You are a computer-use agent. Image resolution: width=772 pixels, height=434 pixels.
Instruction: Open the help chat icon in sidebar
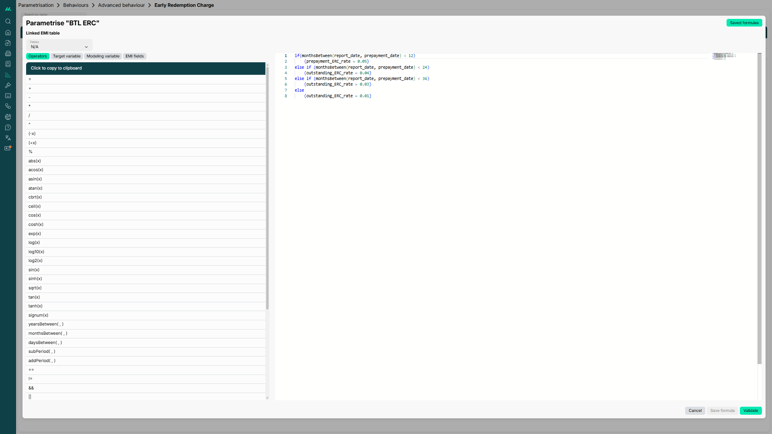(x=8, y=128)
